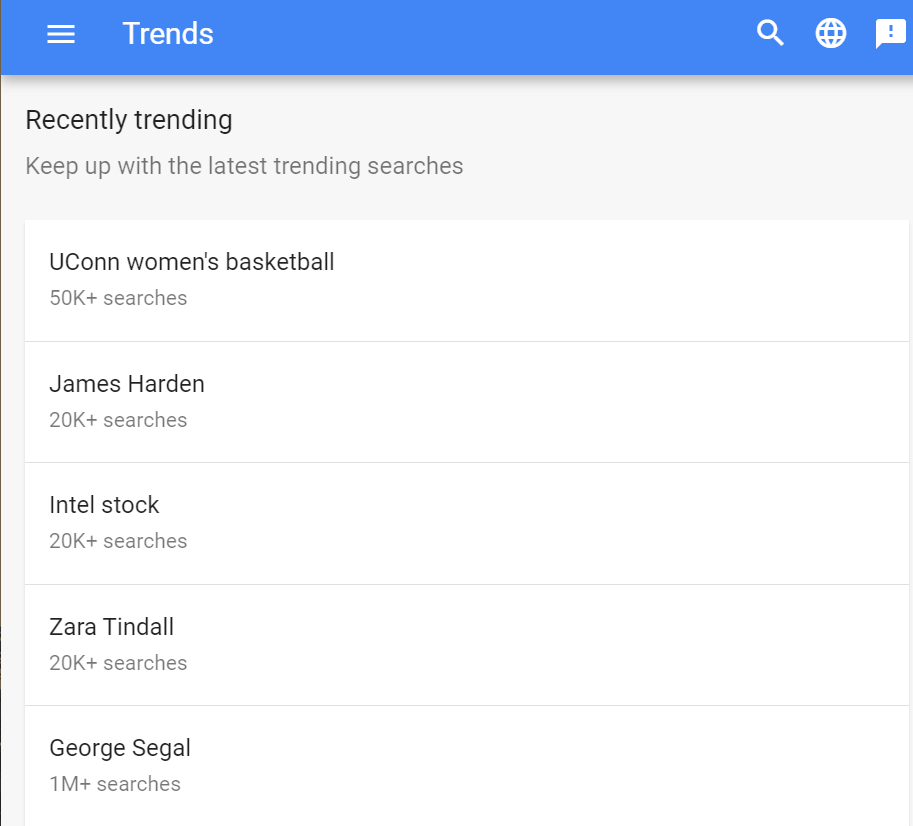Select the George Segal trending item
913x826 pixels.
(x=120, y=748)
